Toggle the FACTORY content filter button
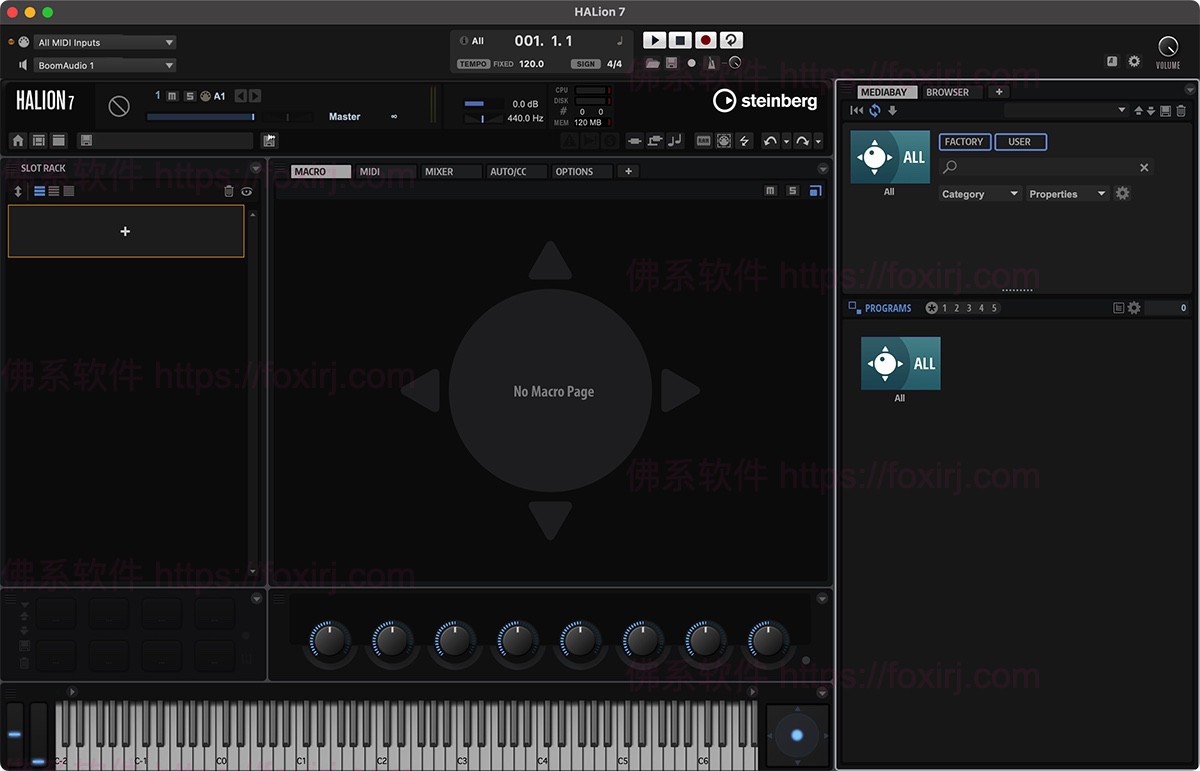This screenshot has height=771, width=1200. [x=963, y=142]
